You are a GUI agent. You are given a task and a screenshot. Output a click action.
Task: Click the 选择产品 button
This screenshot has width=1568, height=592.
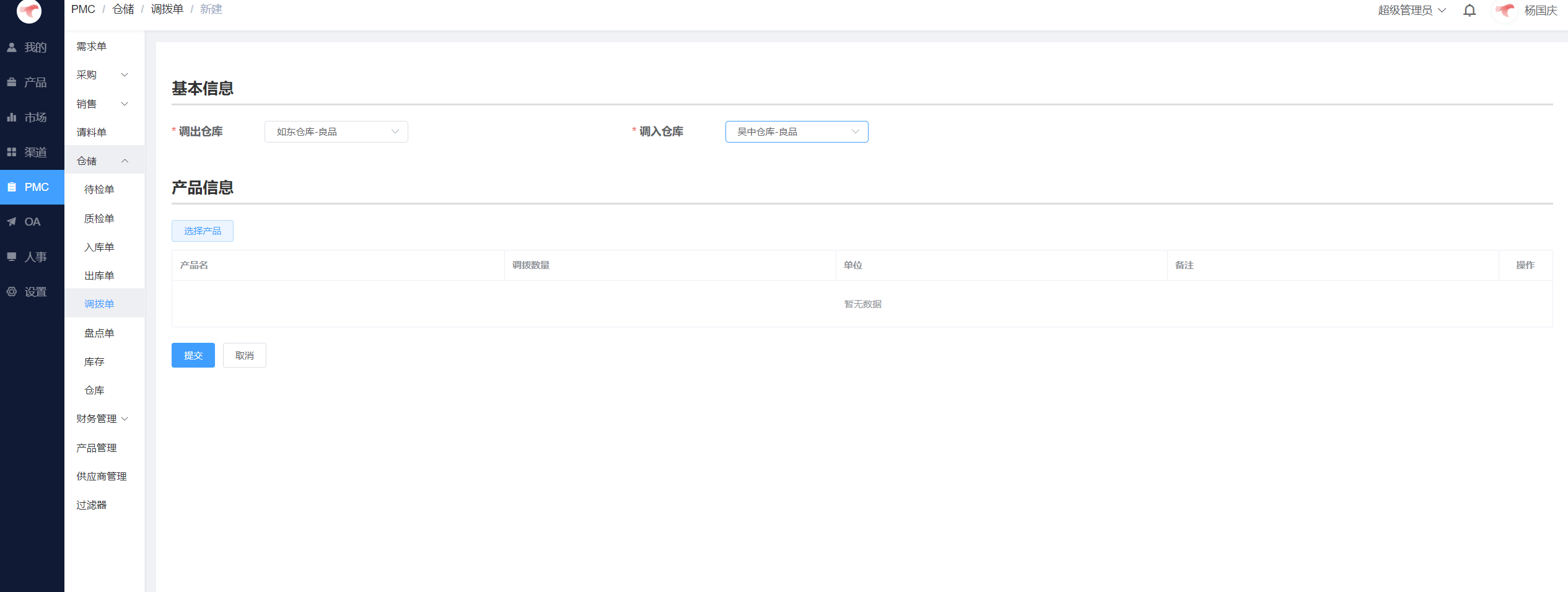tap(202, 231)
